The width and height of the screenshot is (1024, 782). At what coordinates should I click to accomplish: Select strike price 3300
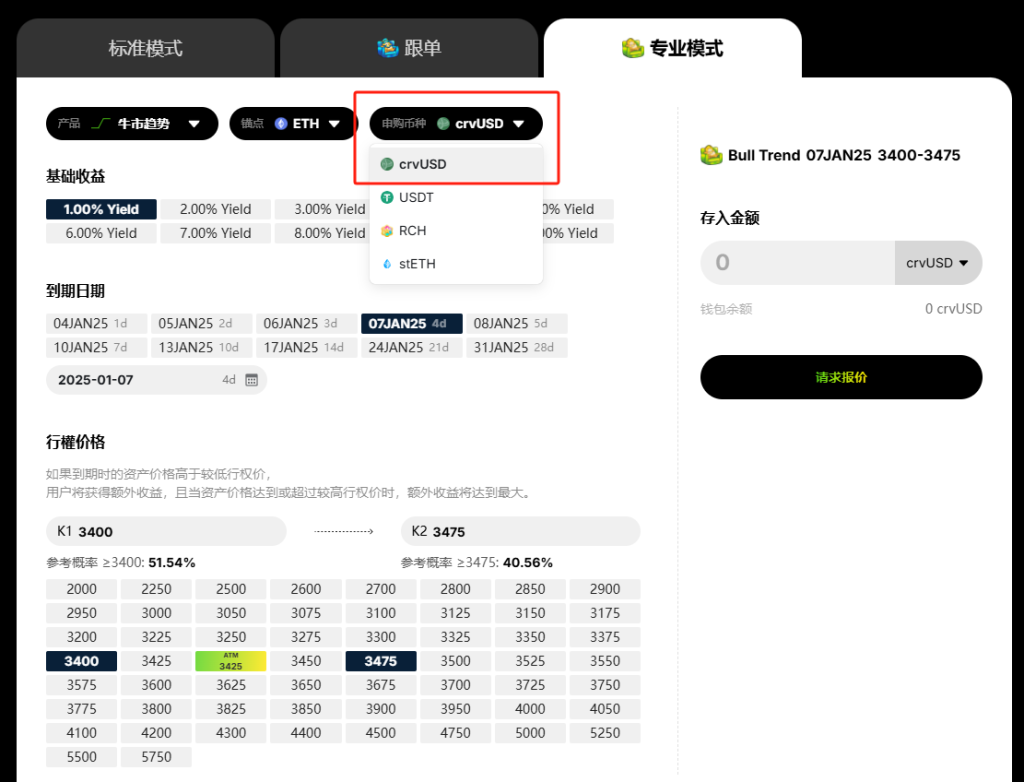click(x=381, y=637)
